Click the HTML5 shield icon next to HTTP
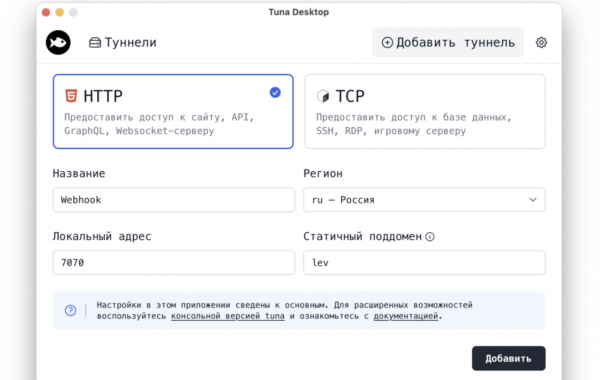 pos(71,96)
